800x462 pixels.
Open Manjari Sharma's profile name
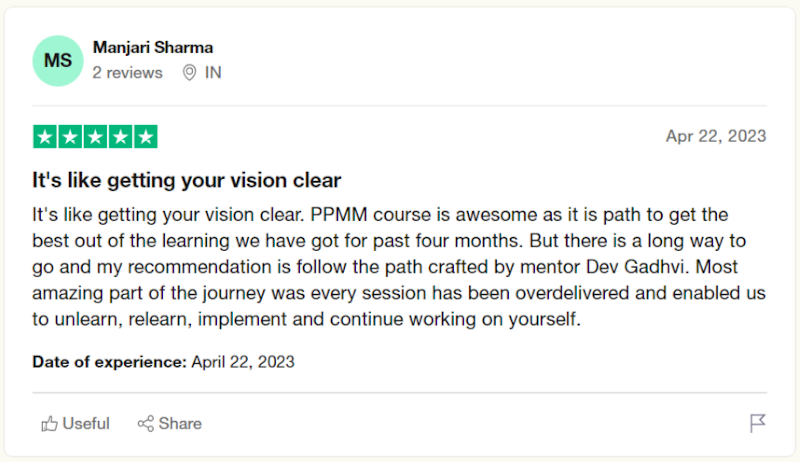pyautogui.click(x=153, y=47)
